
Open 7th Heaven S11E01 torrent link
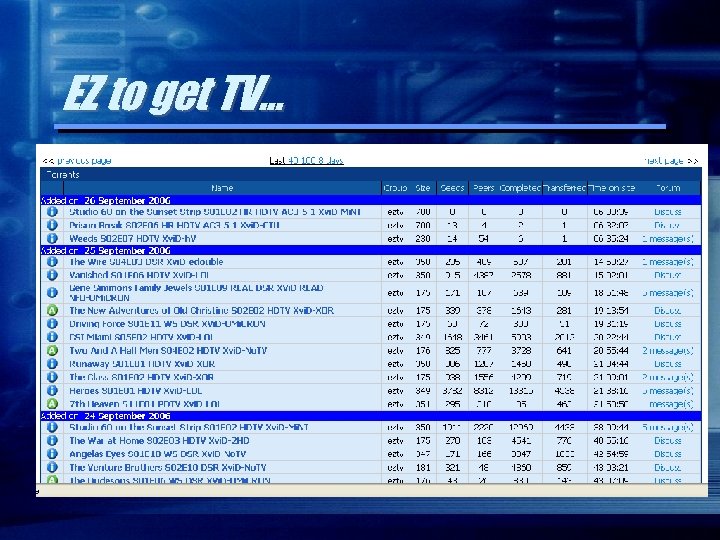tap(144, 404)
